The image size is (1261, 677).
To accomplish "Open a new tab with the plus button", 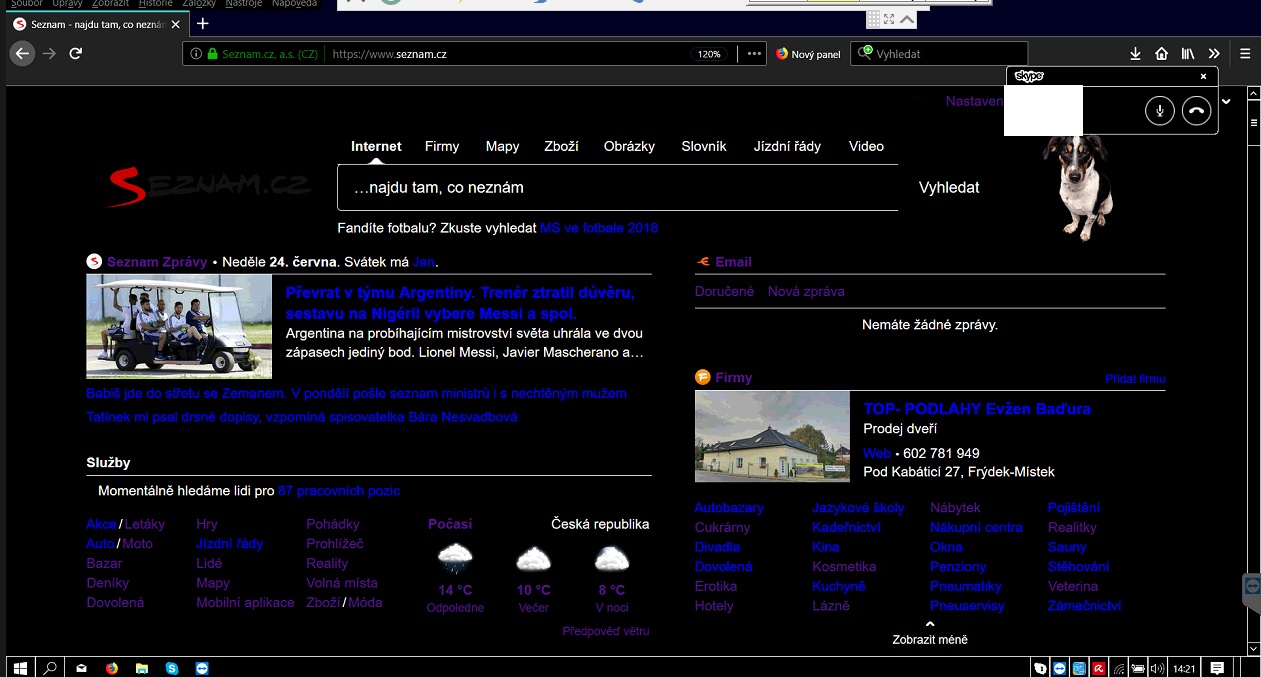I will pos(202,23).
